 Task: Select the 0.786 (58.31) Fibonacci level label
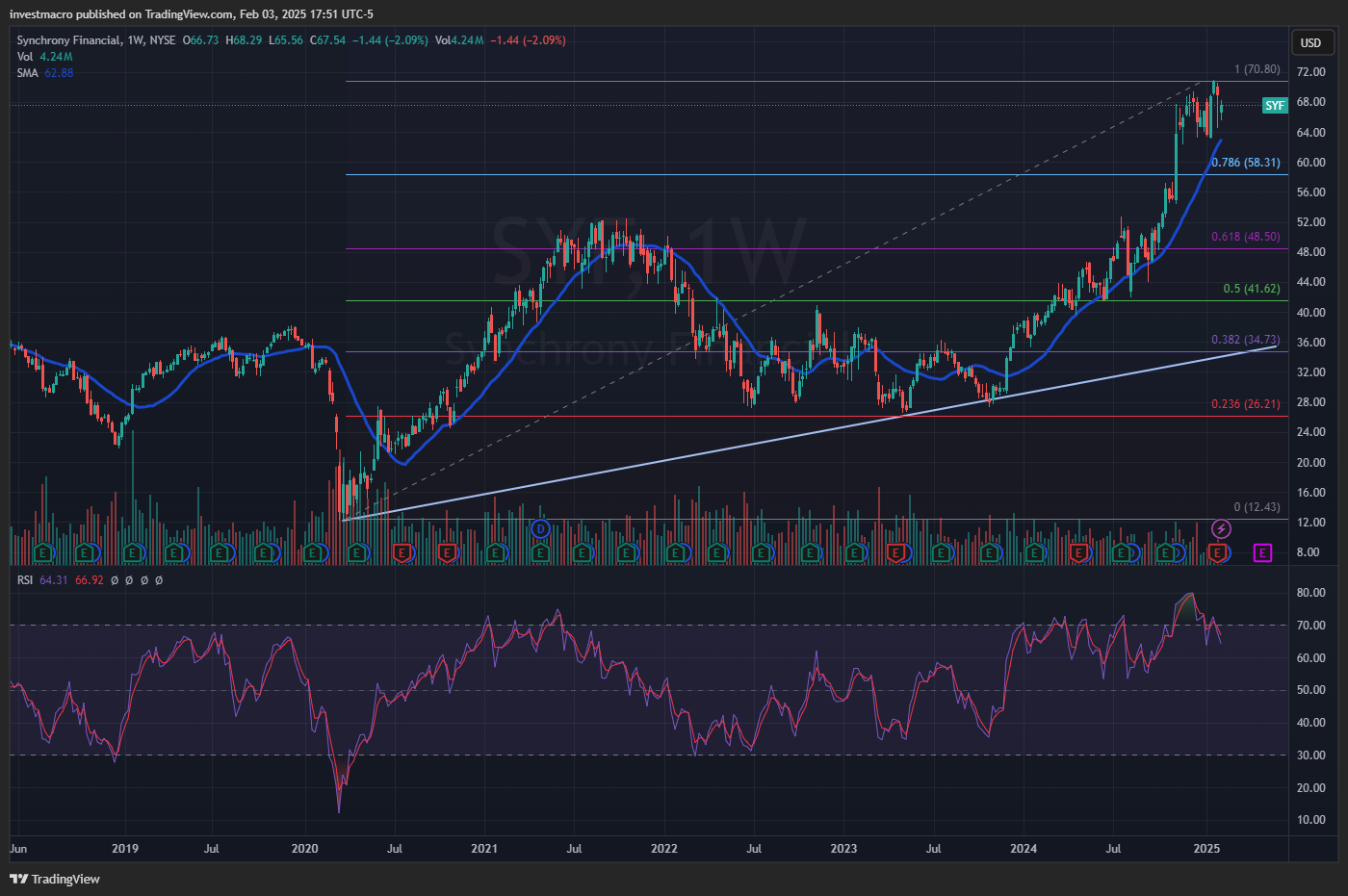pyautogui.click(x=1246, y=163)
